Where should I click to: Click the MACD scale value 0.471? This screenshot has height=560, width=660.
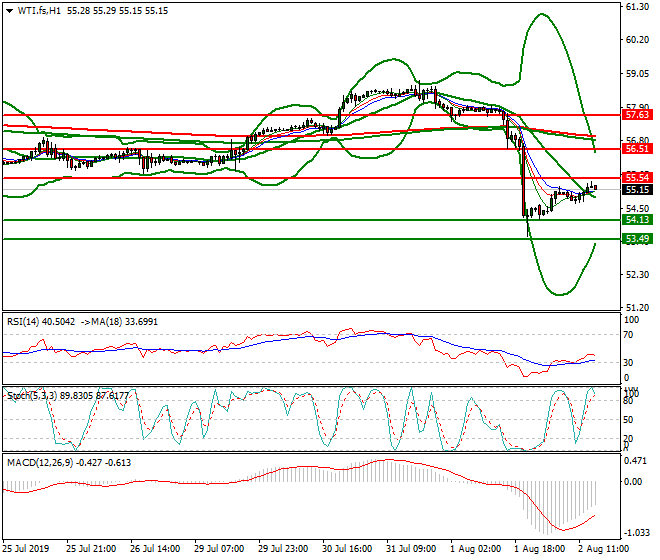pos(636,461)
